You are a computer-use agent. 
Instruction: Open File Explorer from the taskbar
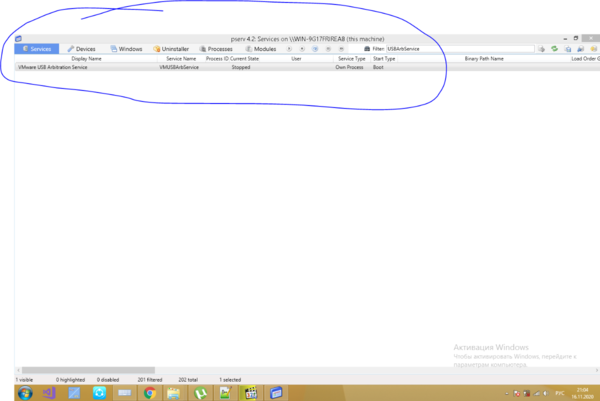[x=173, y=393]
